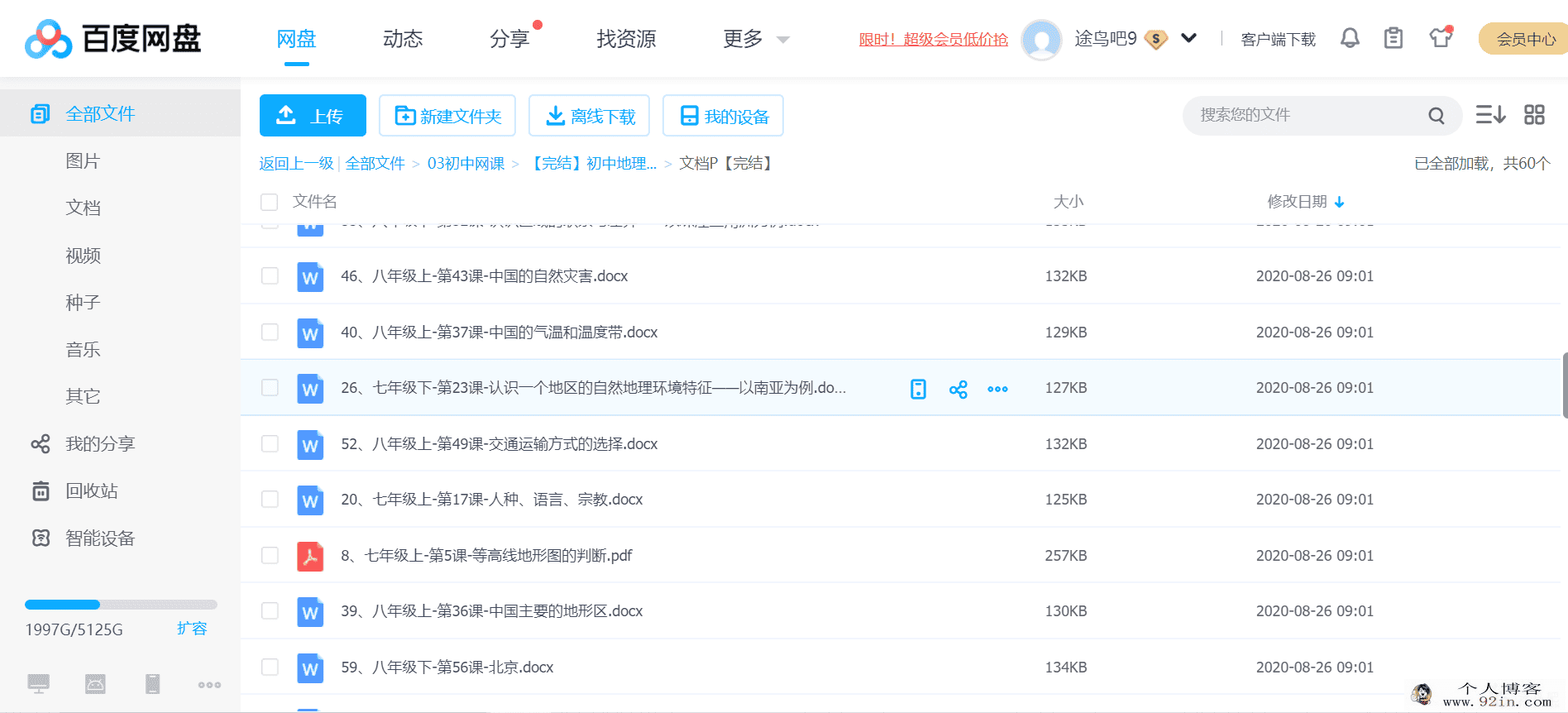Switch to the 分享 tab
This screenshot has height=713, width=1568.
point(509,39)
